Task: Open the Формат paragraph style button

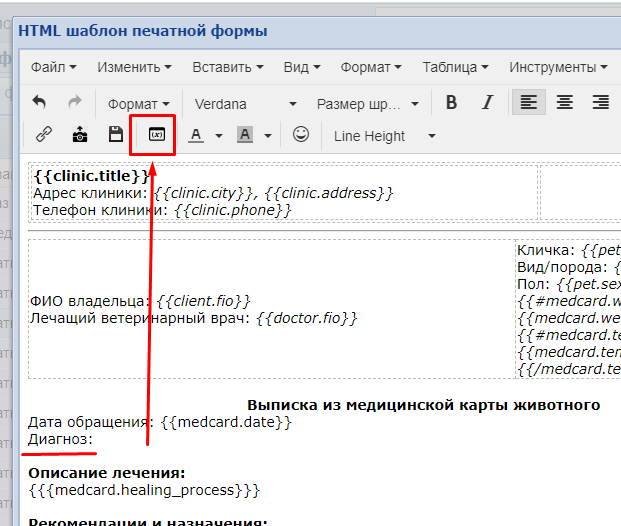Action: point(138,103)
